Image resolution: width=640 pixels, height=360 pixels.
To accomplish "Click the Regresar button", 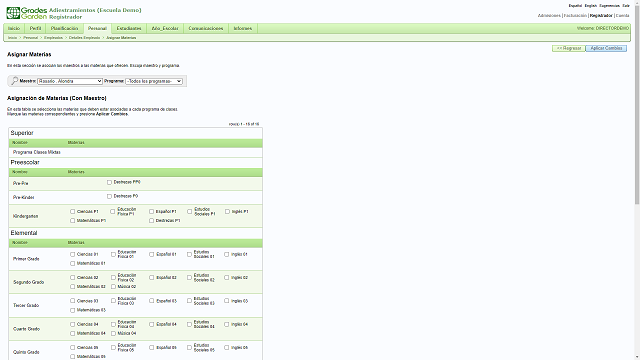I will click(x=569, y=48).
